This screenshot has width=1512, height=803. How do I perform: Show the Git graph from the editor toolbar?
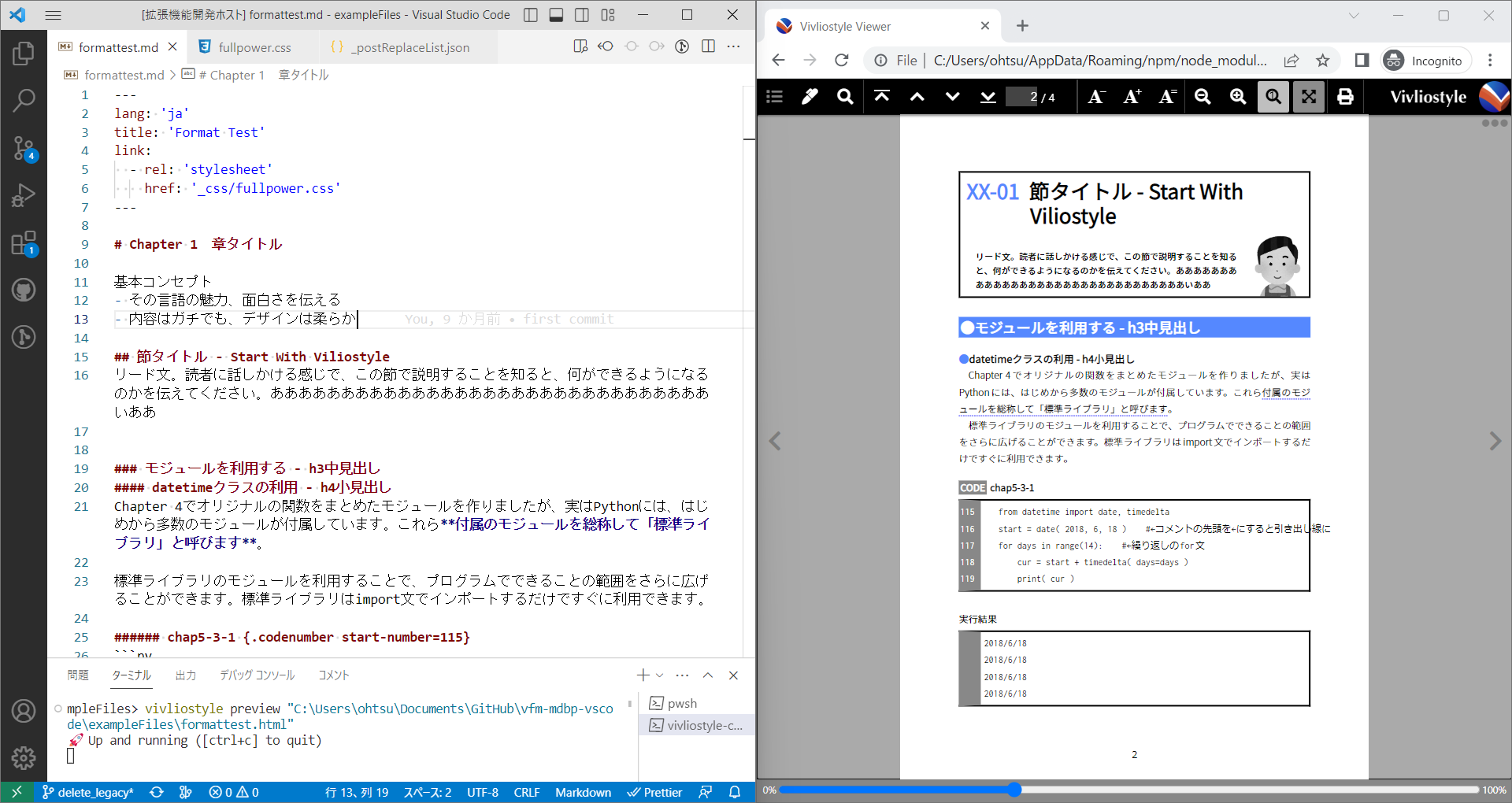coord(682,46)
